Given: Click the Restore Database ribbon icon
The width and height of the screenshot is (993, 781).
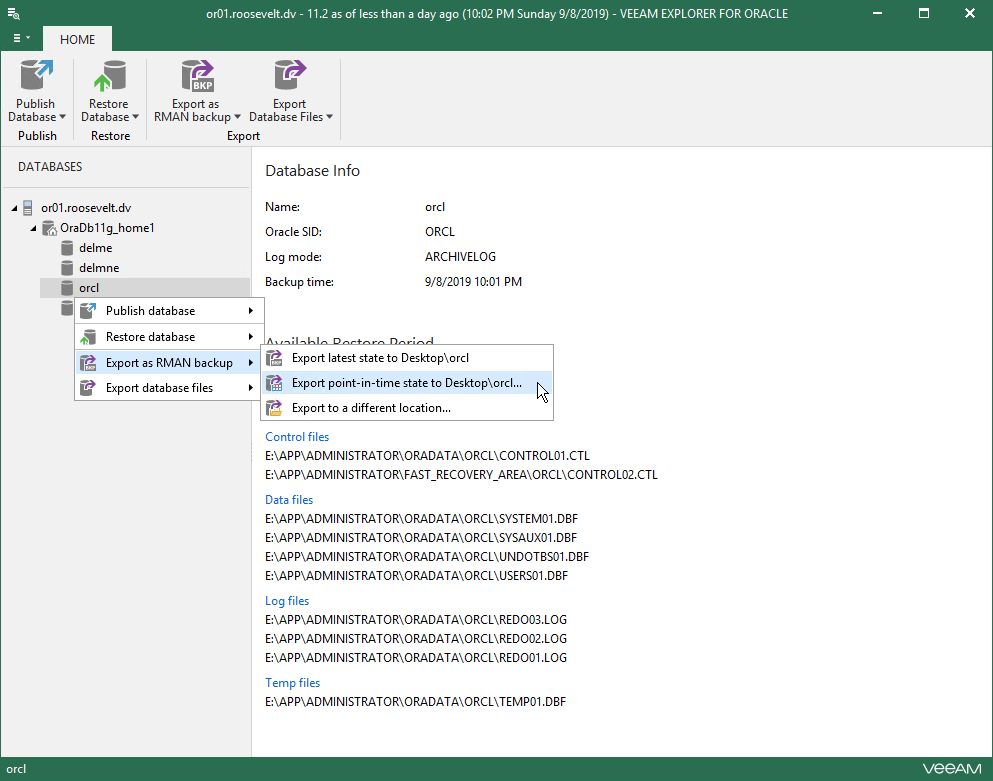Looking at the screenshot, I should 110,75.
